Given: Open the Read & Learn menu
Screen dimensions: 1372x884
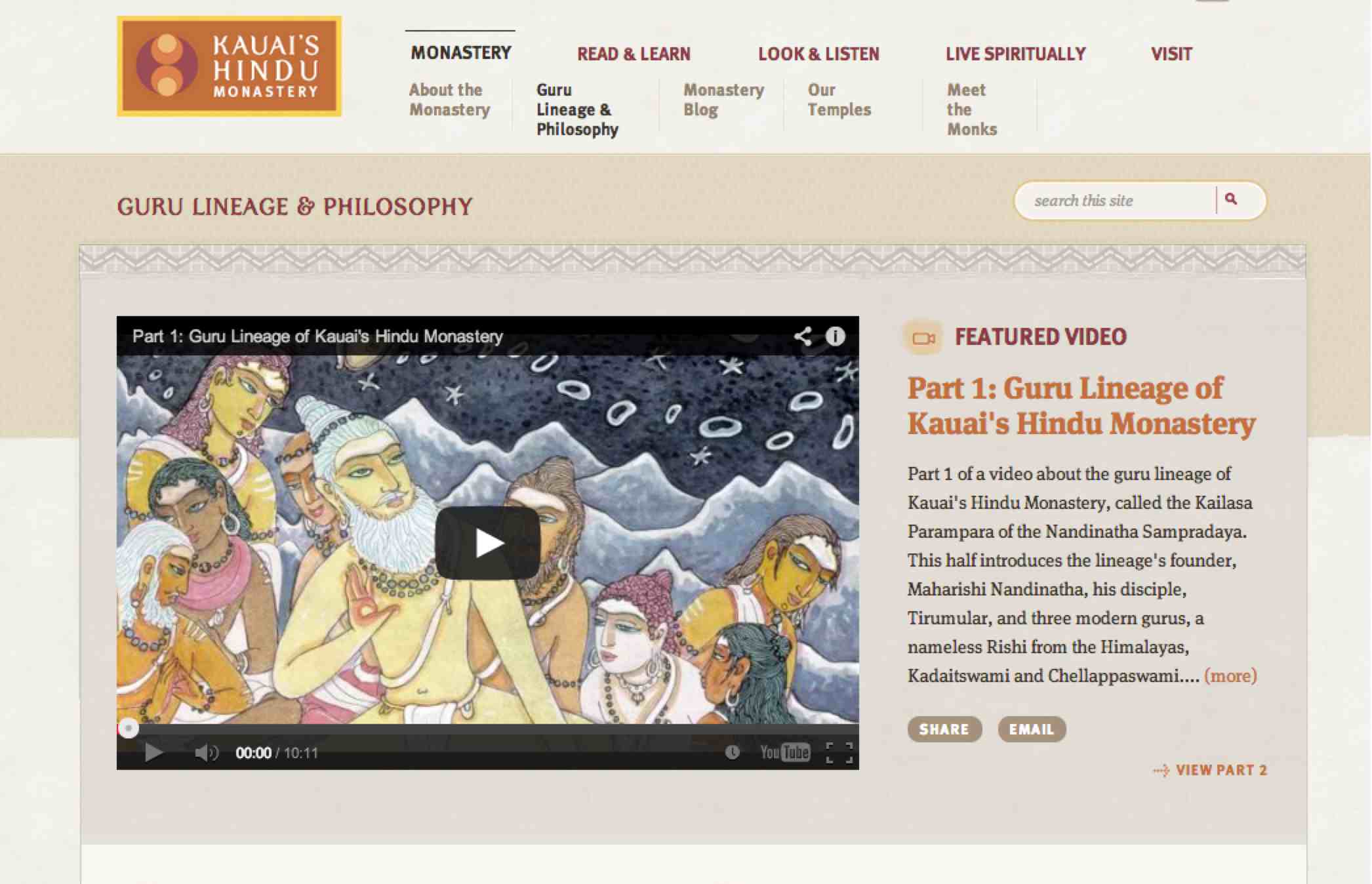Looking at the screenshot, I should 634,54.
